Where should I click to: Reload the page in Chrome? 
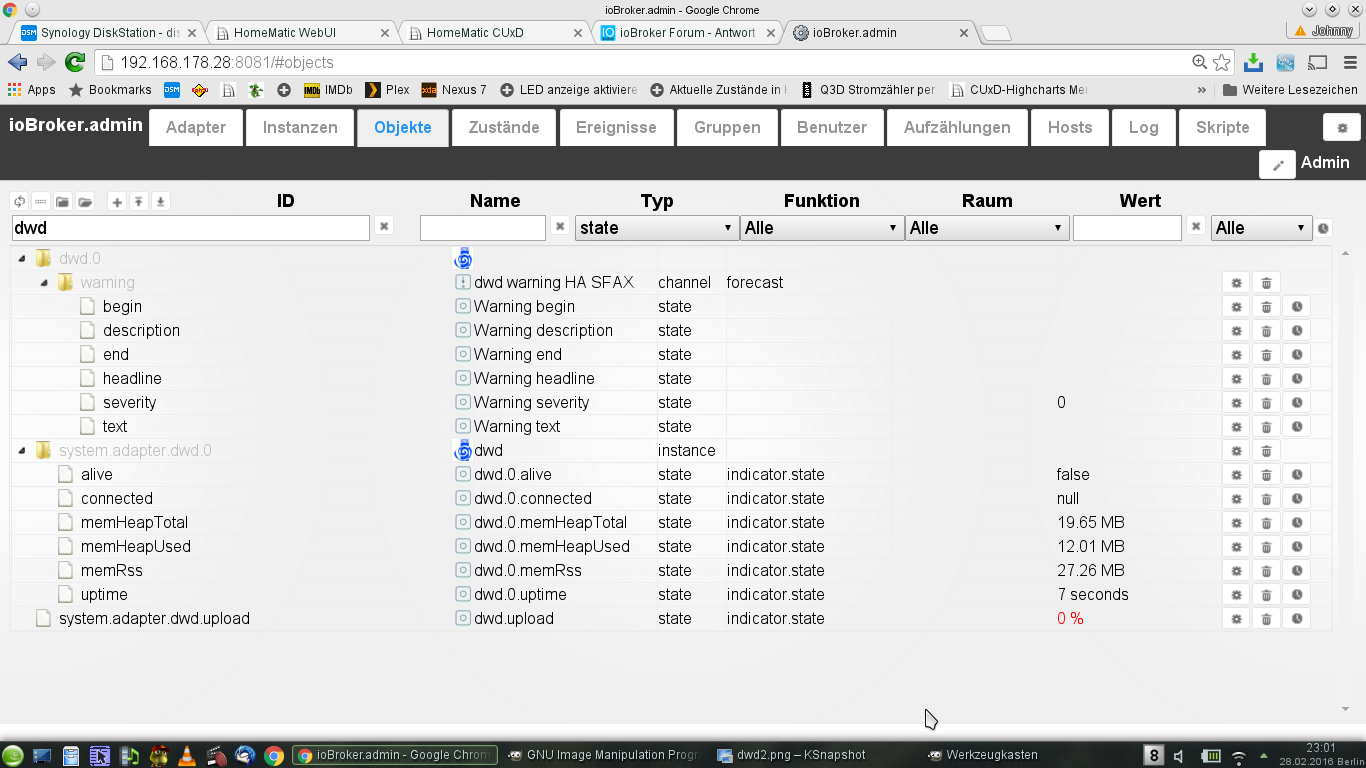[75, 62]
